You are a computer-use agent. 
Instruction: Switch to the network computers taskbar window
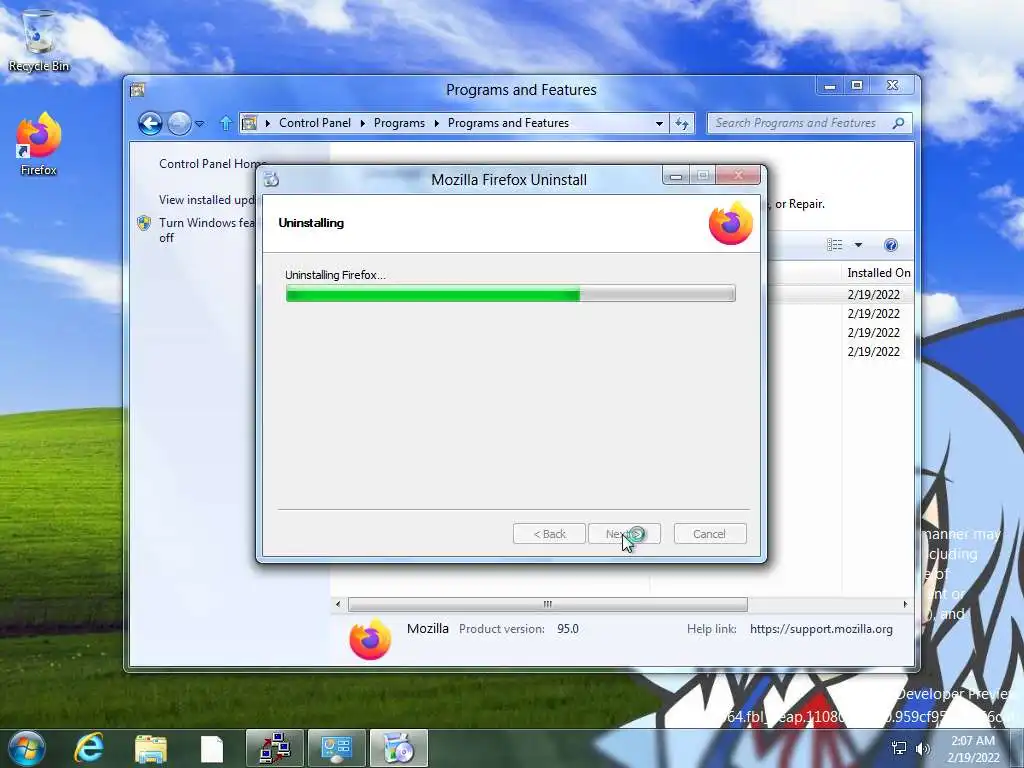pyautogui.click(x=275, y=748)
